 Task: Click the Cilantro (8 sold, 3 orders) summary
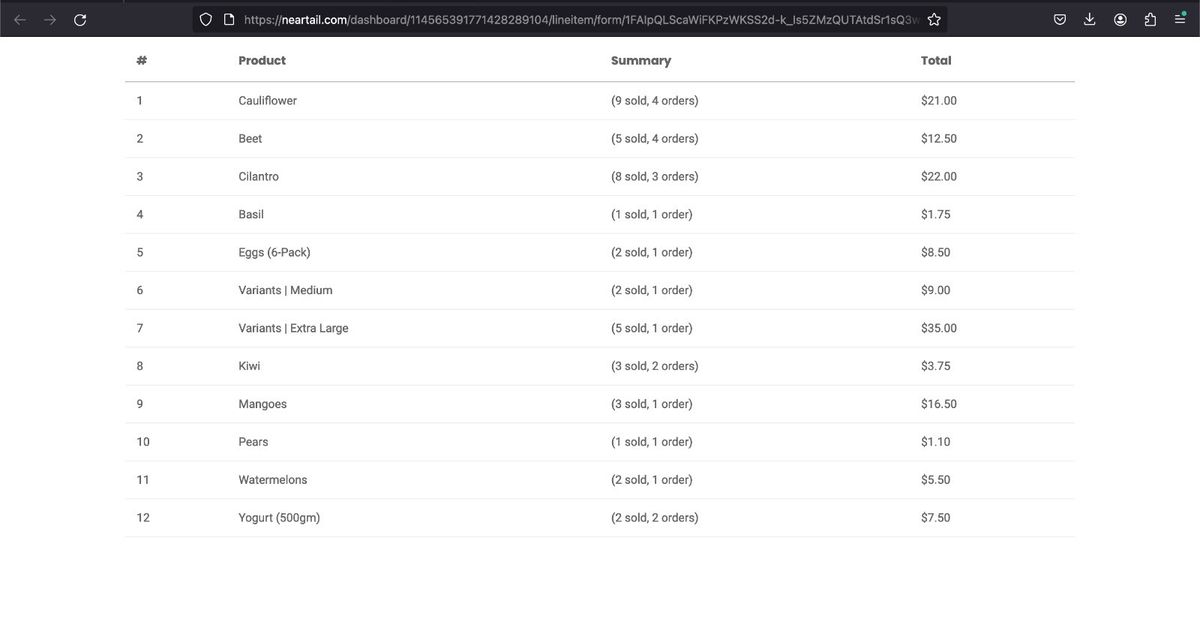click(654, 177)
